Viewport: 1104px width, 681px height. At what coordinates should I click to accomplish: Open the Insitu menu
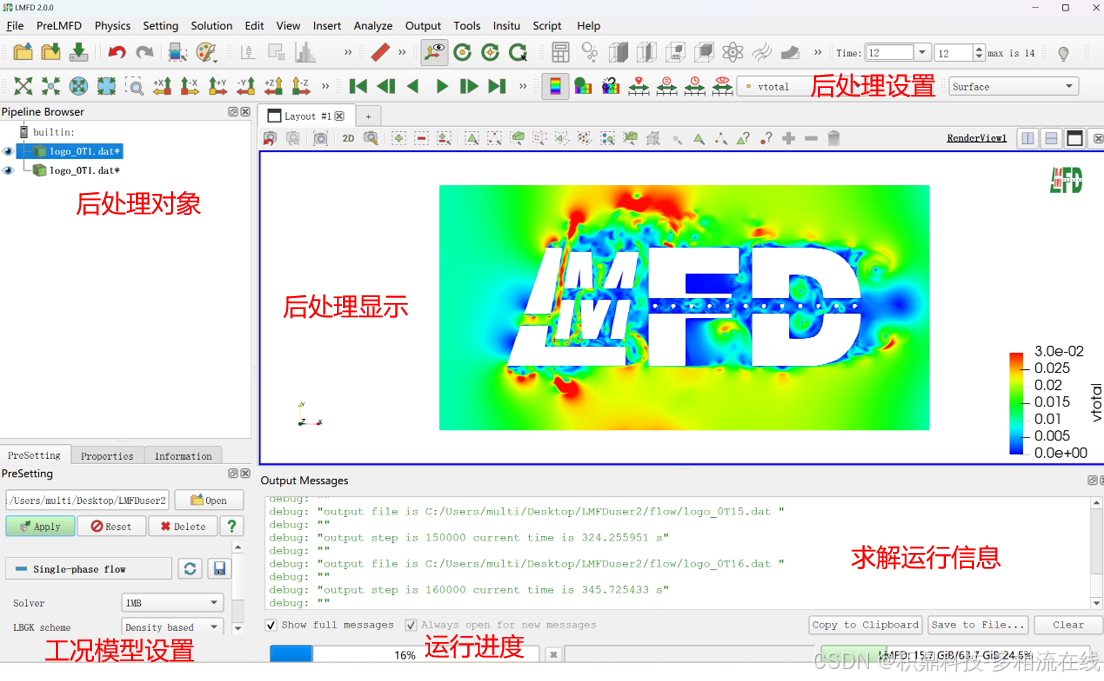tap(506, 25)
